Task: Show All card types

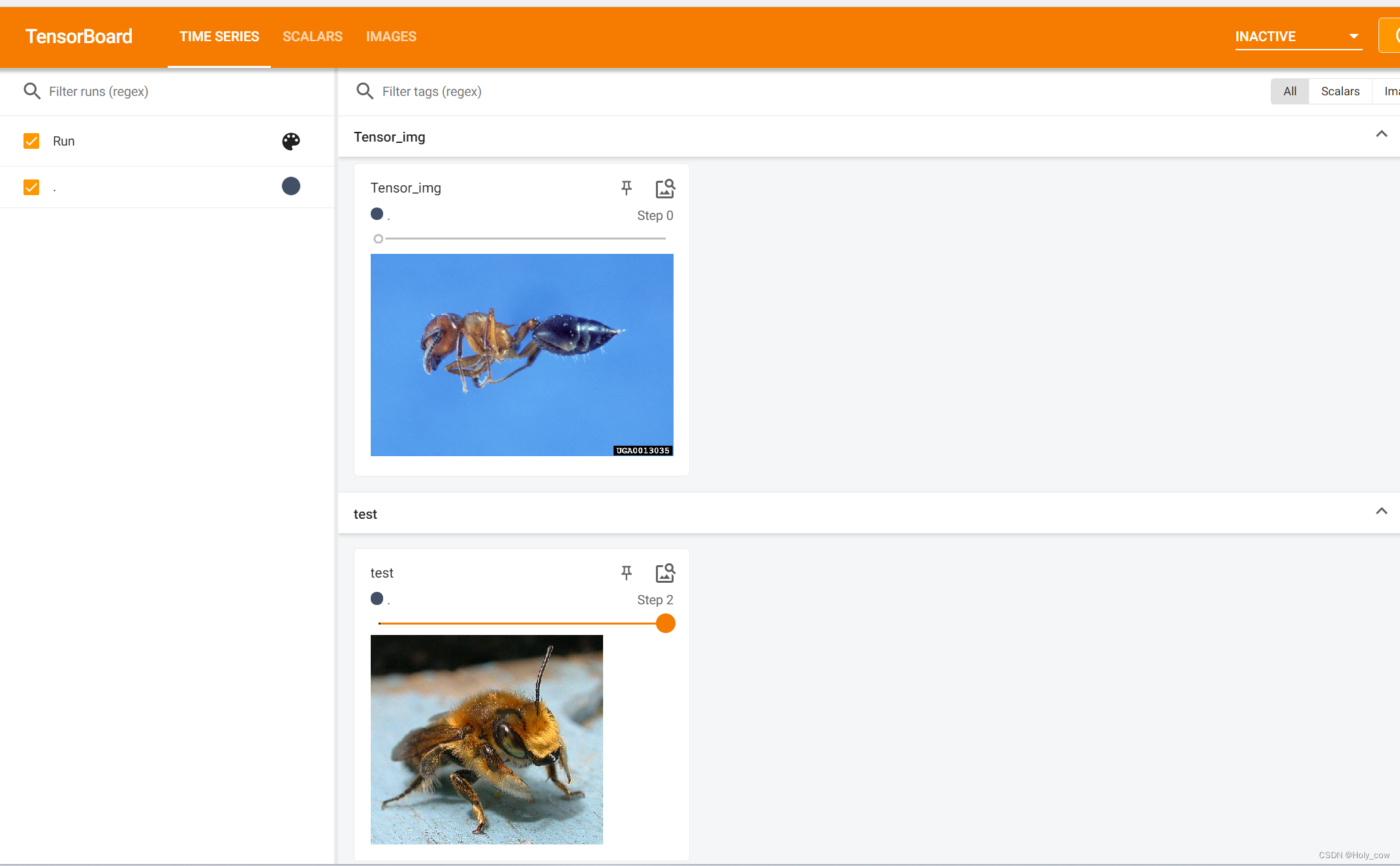Action: [x=1289, y=91]
